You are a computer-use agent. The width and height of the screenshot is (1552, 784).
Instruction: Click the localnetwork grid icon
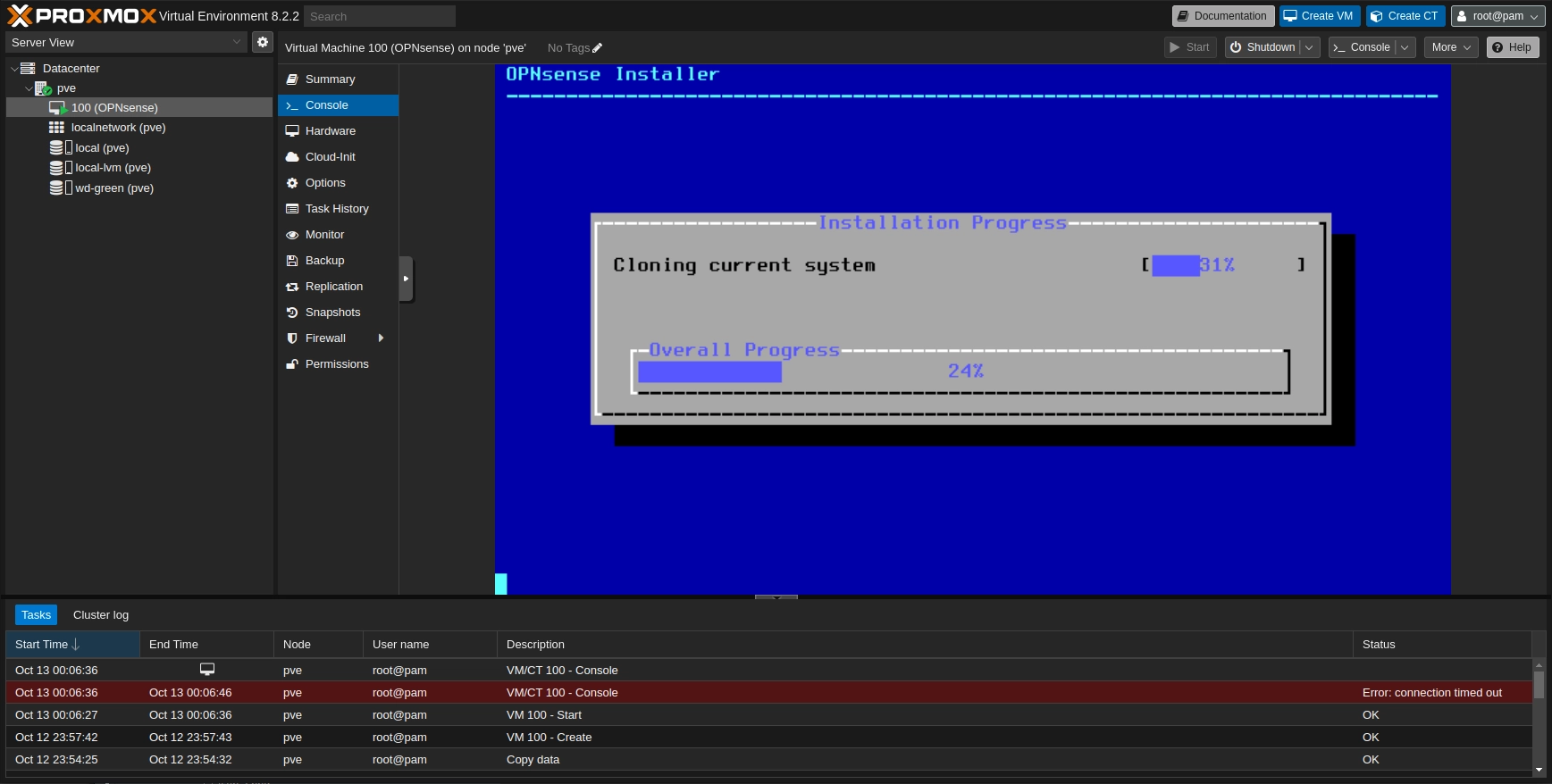pyautogui.click(x=56, y=128)
